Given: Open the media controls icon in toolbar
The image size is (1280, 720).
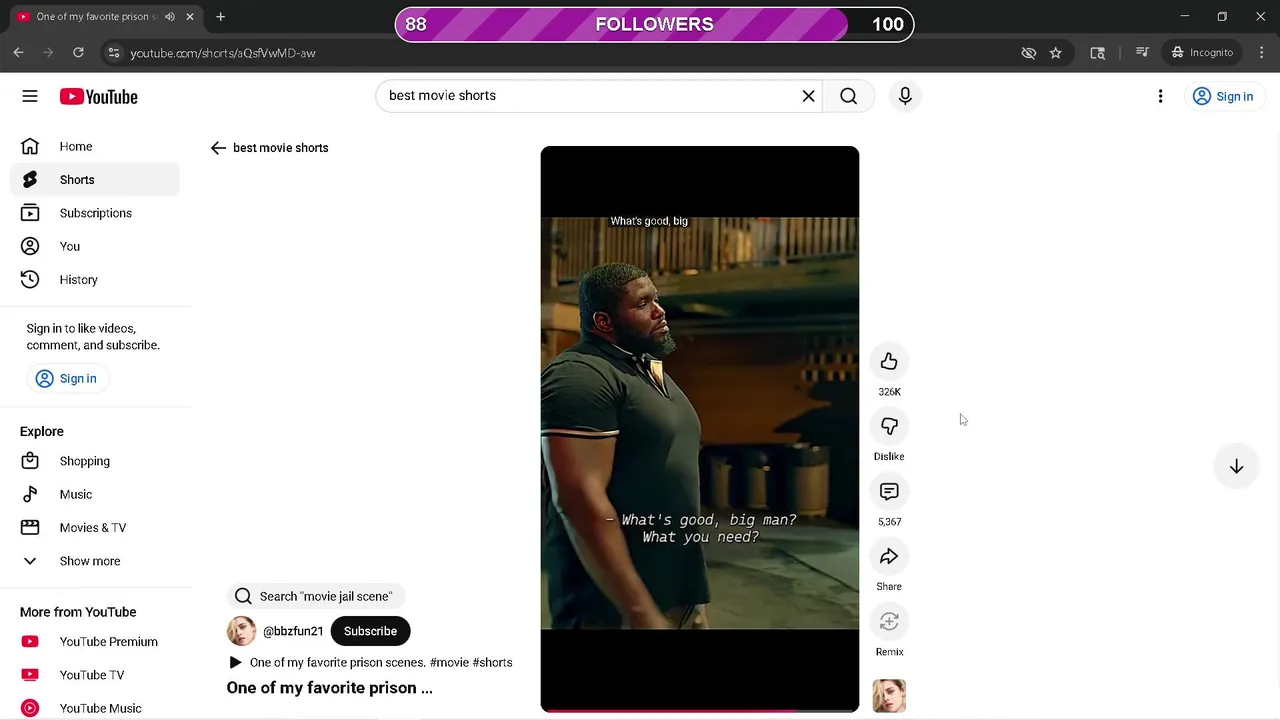Looking at the screenshot, I should pyautogui.click(x=1142, y=52).
